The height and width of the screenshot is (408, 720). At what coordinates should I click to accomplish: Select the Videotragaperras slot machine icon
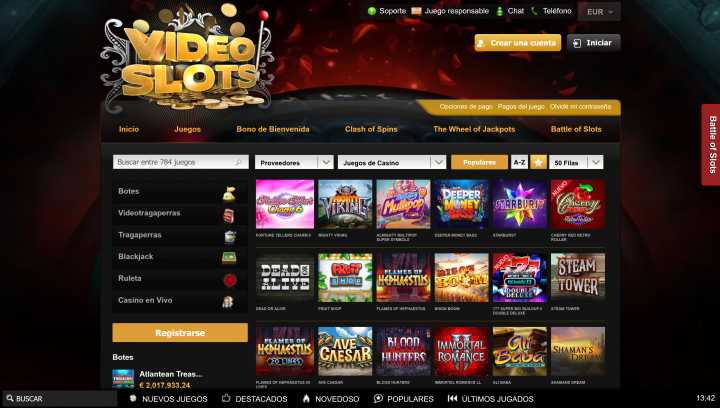229,215
